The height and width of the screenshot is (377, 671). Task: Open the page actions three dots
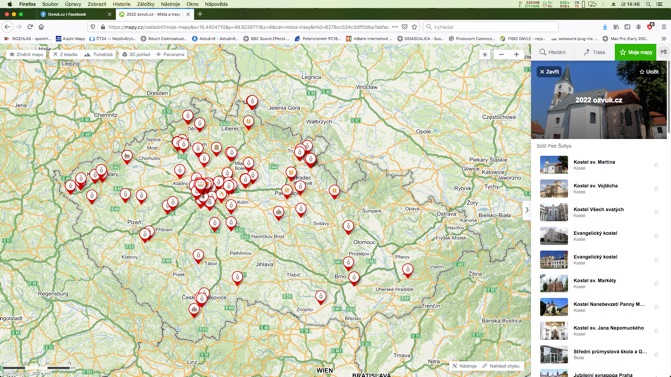coord(395,27)
